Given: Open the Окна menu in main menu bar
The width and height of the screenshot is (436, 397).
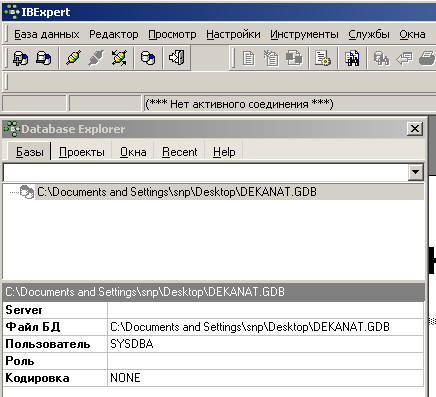Looking at the screenshot, I should pos(412,34).
